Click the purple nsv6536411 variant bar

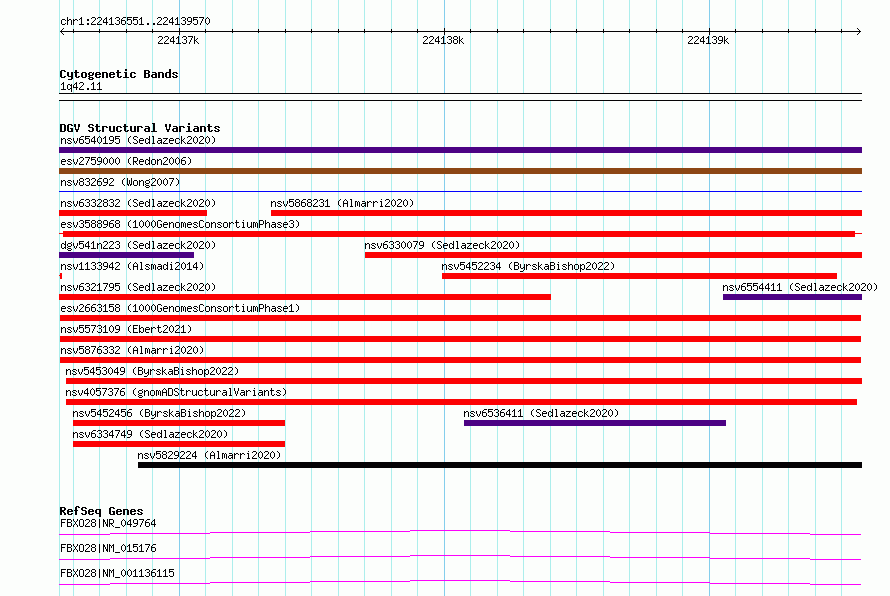[595, 423]
